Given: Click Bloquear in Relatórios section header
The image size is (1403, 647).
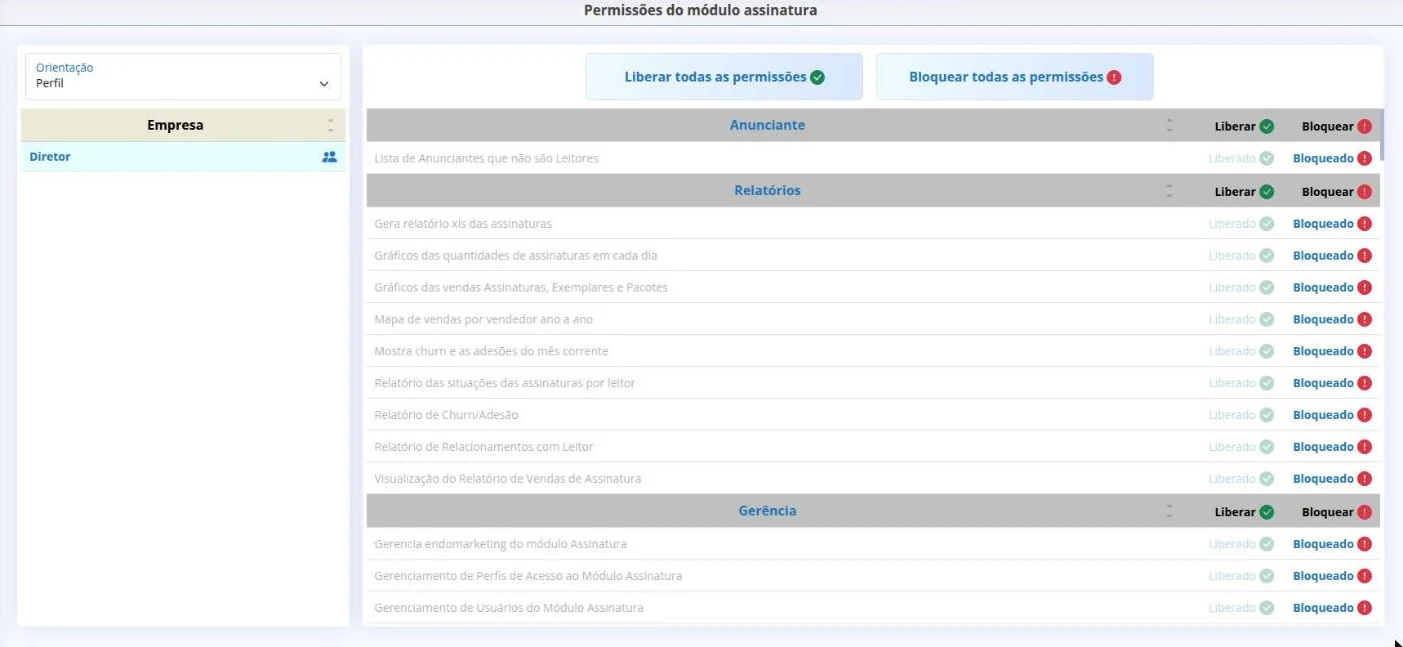Looking at the screenshot, I should pyautogui.click(x=1336, y=191).
